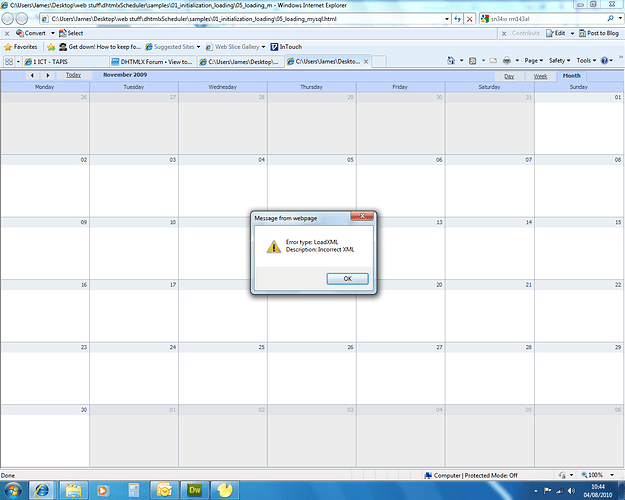625x500 pixels.
Task: Open Media Player taskbar icon
Action: click(x=103, y=490)
